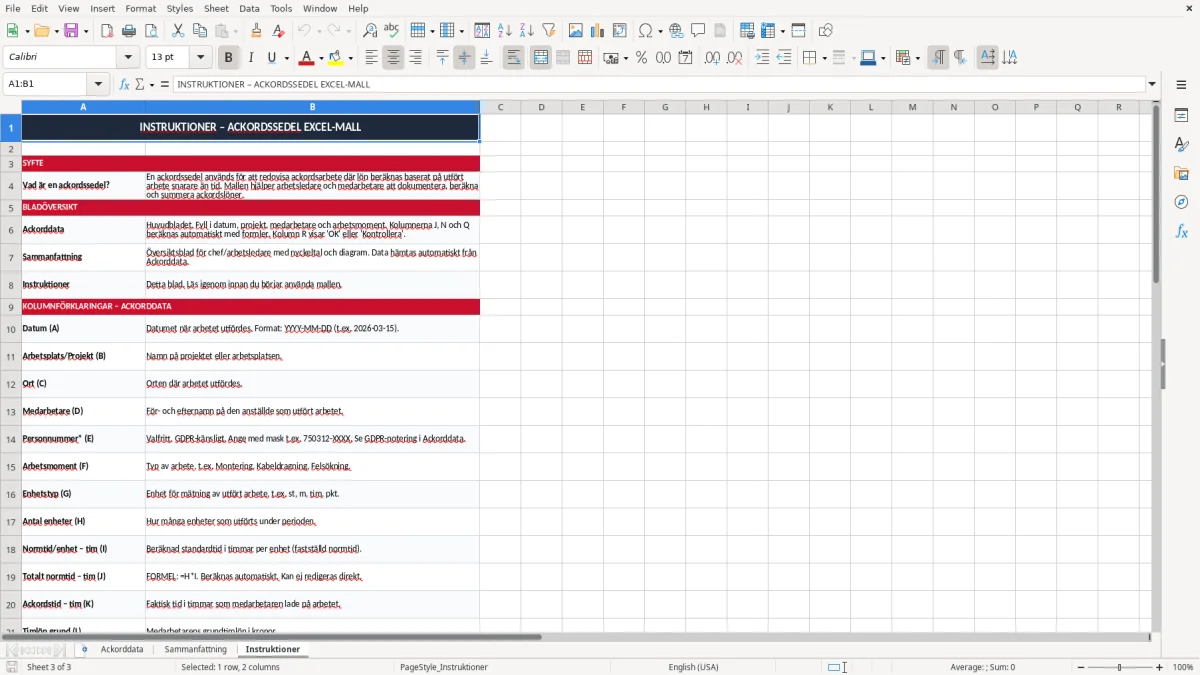Image resolution: width=1200 pixels, height=675 pixels.
Task: Toggle print preview
Action: tap(151, 31)
